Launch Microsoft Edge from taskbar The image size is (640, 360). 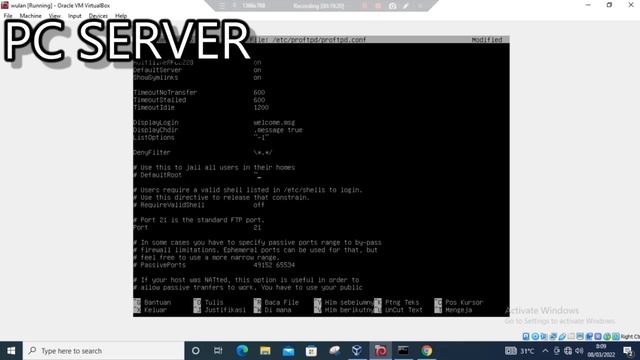242,351
